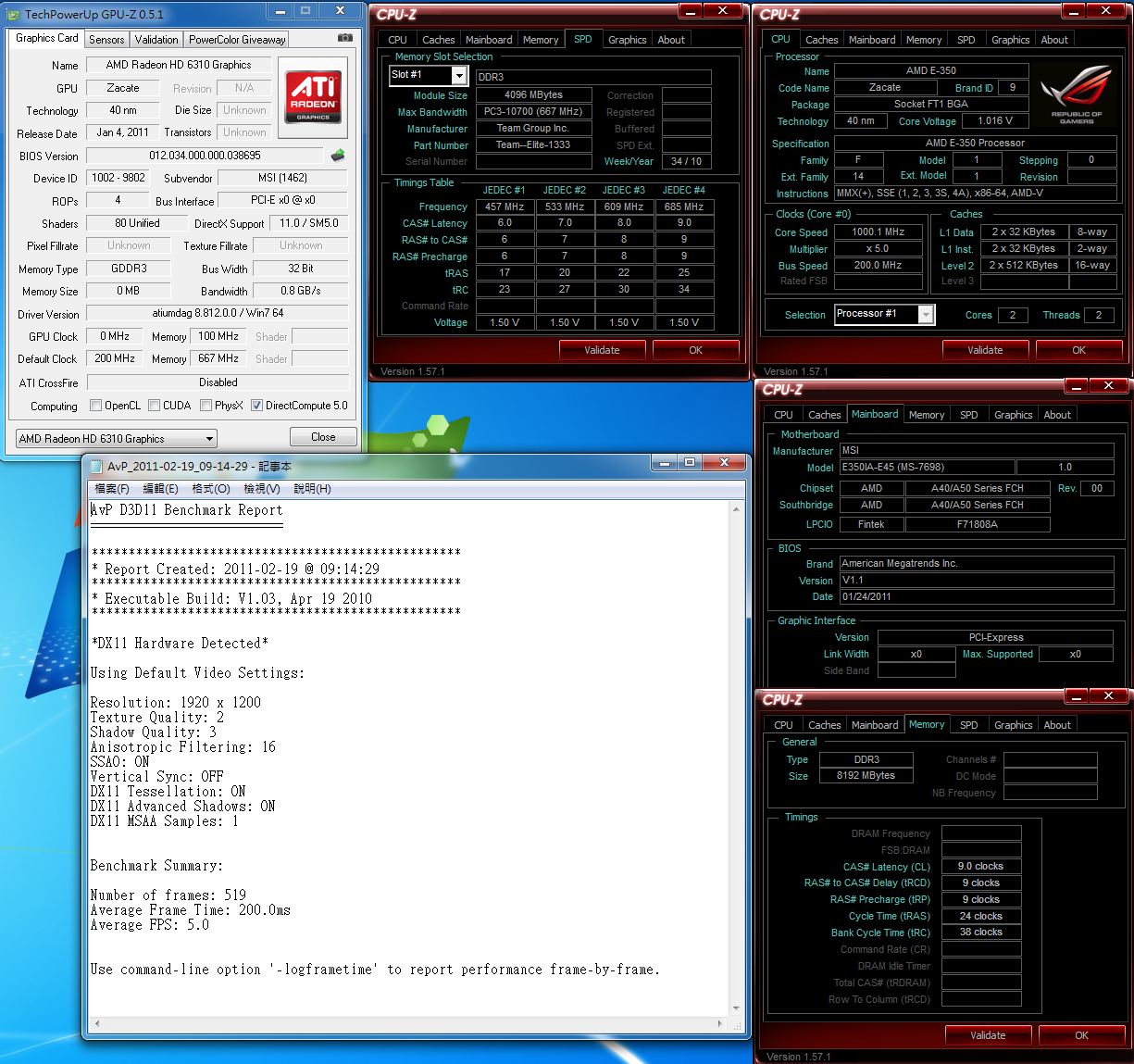Open the AMD Radeon HD 6310 Graphics card selector

click(117, 438)
